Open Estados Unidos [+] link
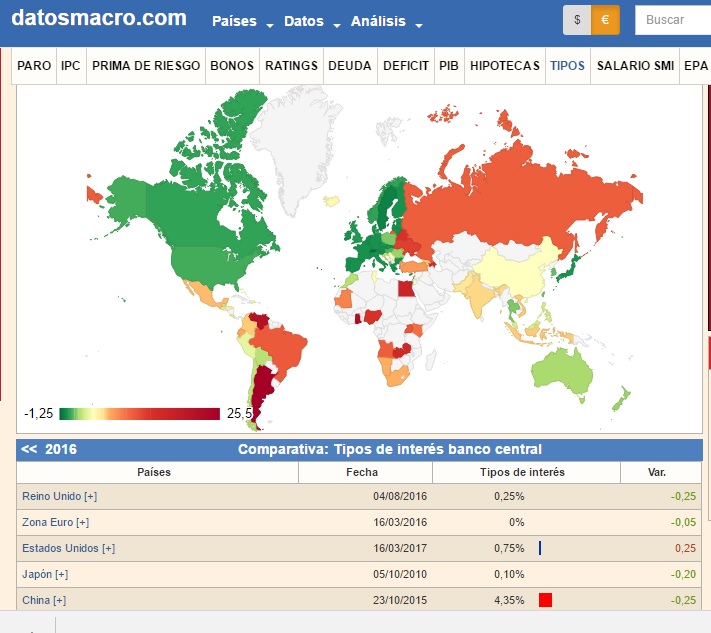This screenshot has height=633, width=711. pyautogui.click(x=68, y=548)
